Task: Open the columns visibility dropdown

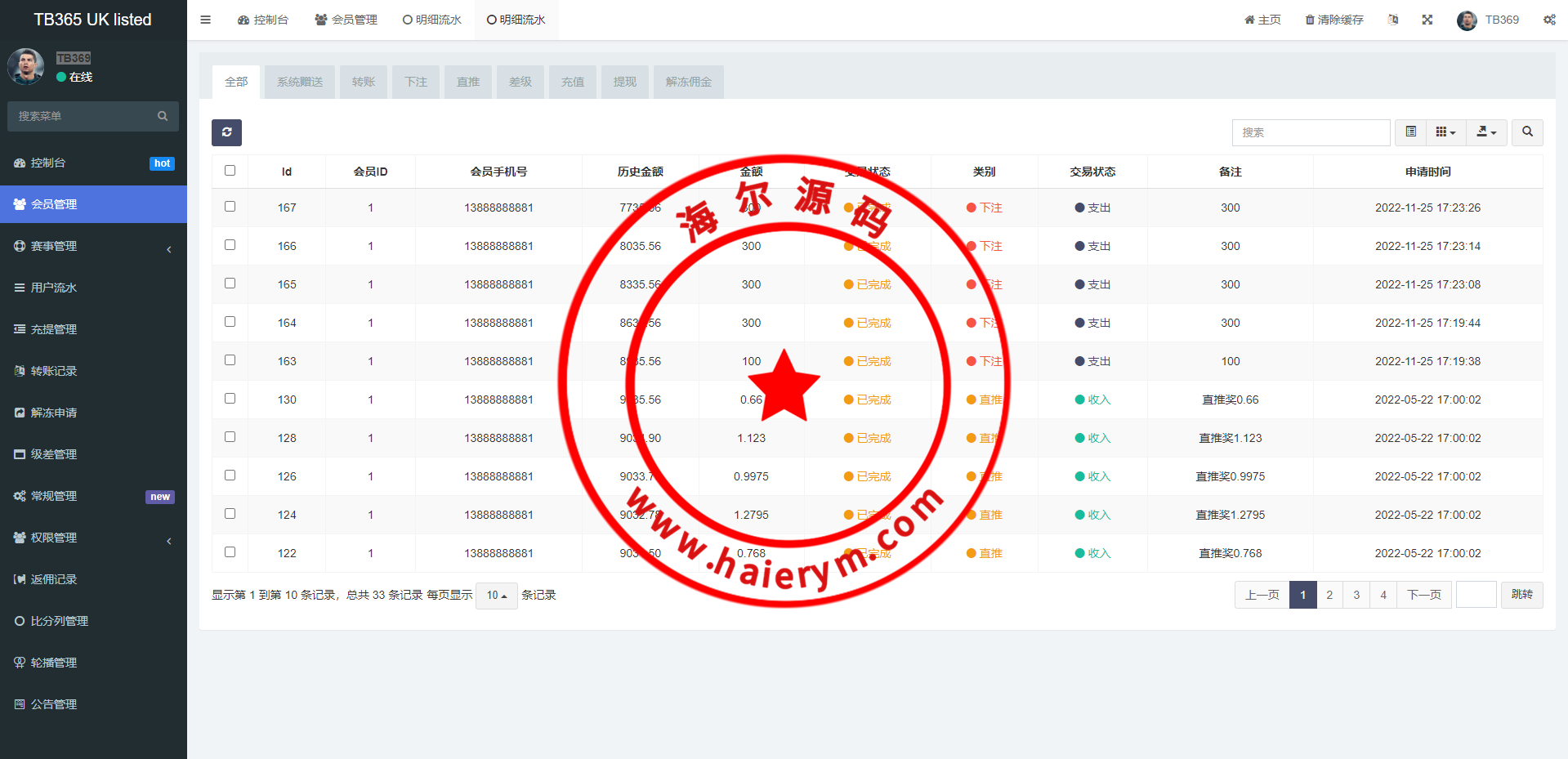Action: (1445, 132)
